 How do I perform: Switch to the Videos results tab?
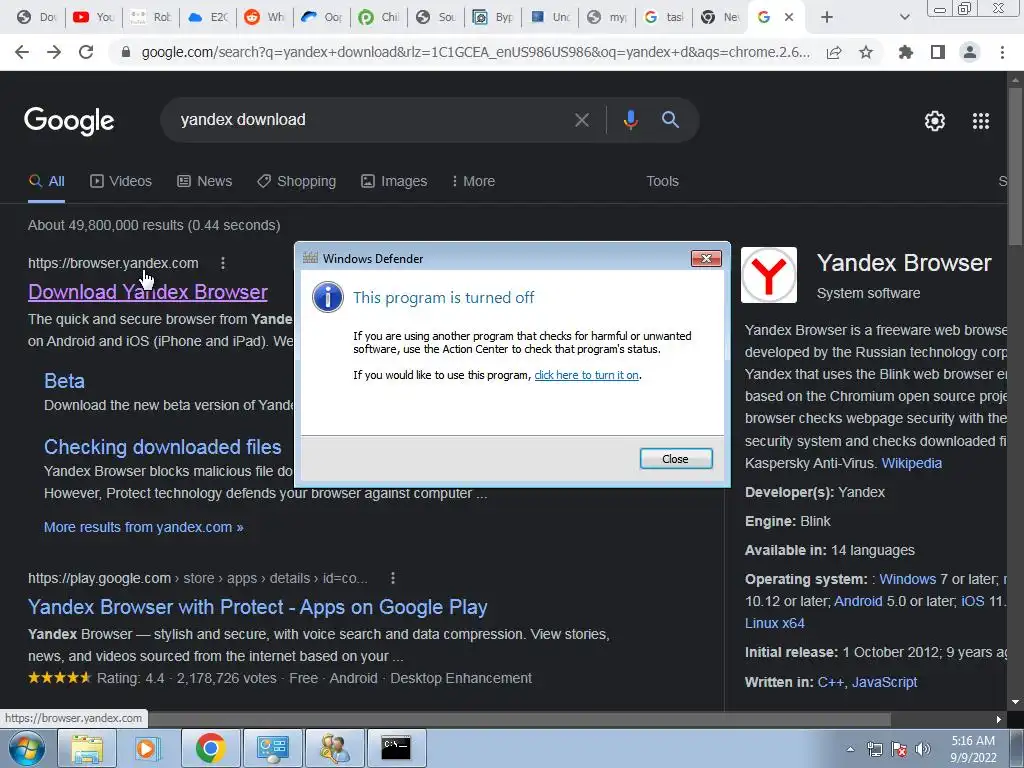(121, 182)
